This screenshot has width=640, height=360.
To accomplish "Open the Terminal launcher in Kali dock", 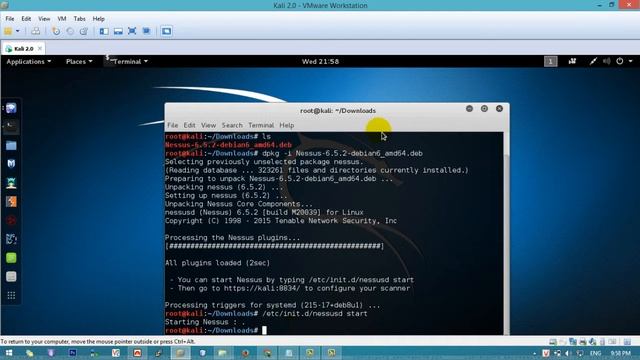I will pyautogui.click(x=11, y=127).
